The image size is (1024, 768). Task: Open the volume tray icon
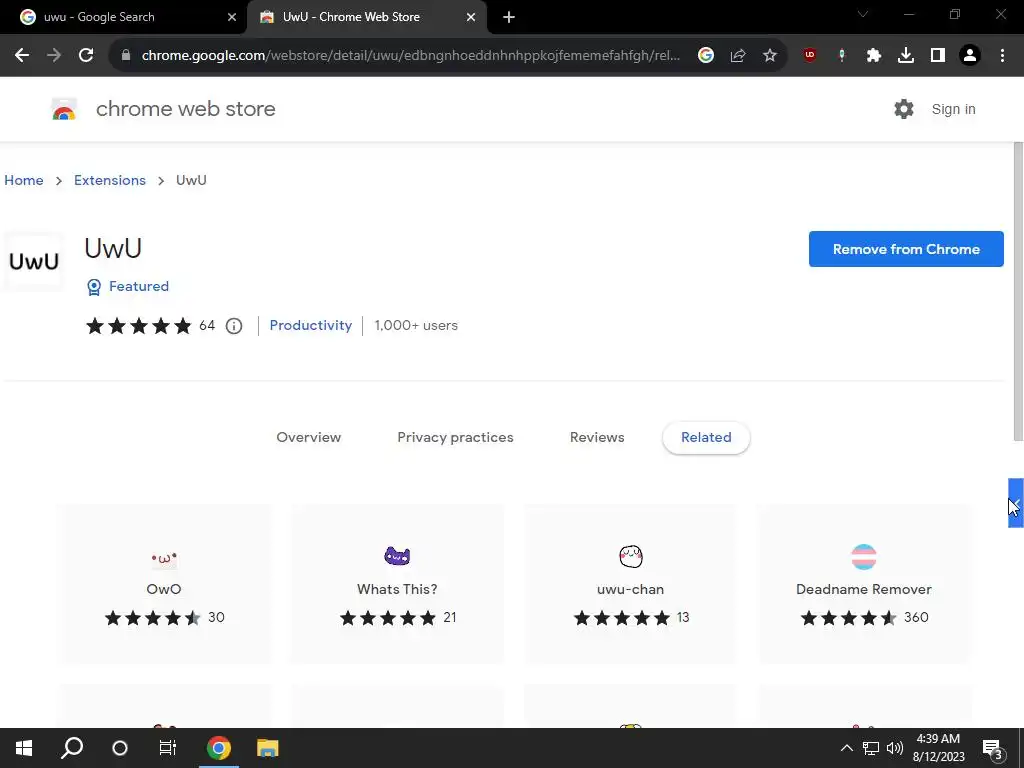(895, 748)
